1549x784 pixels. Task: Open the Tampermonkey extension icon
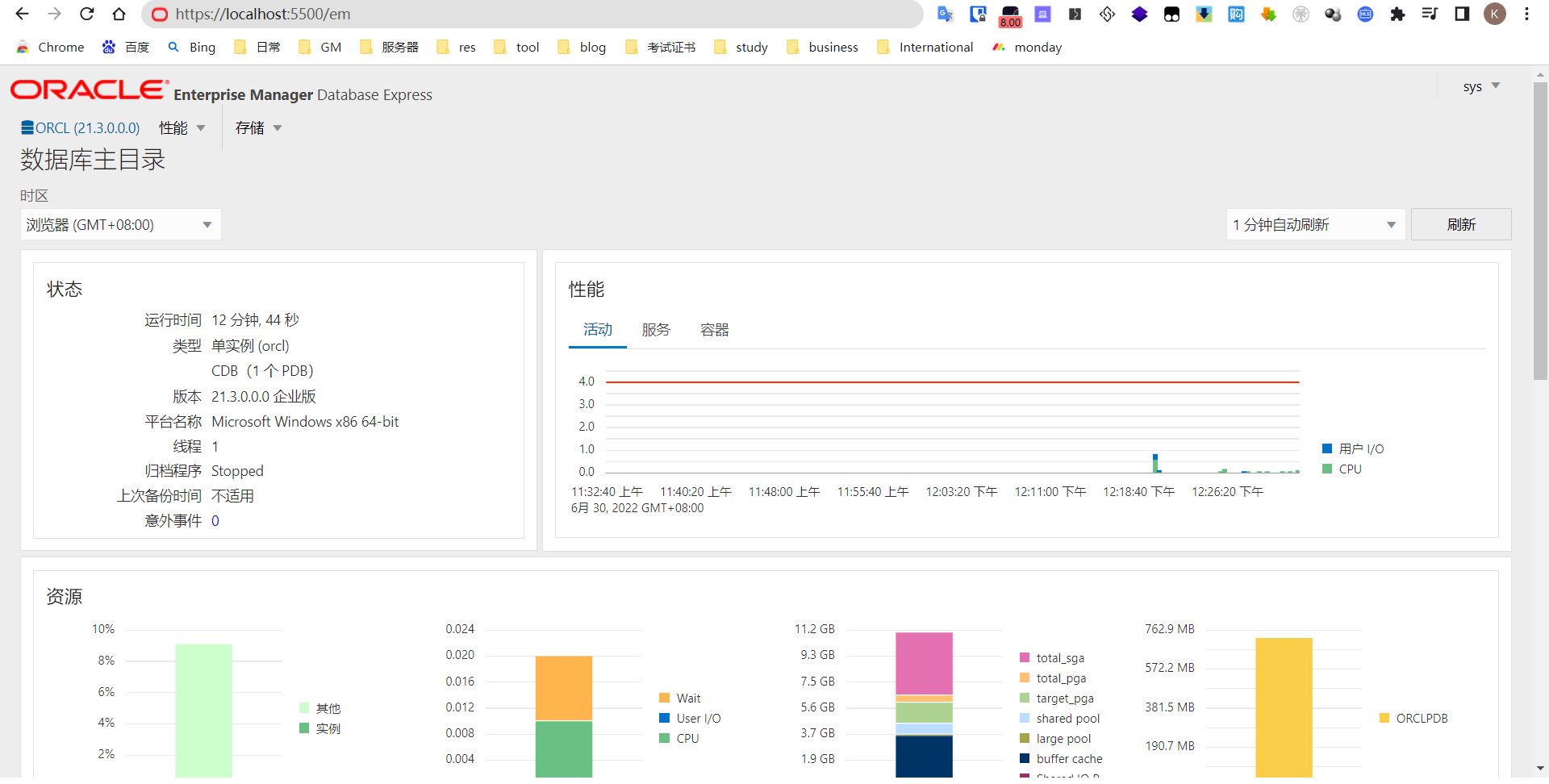(1171, 14)
